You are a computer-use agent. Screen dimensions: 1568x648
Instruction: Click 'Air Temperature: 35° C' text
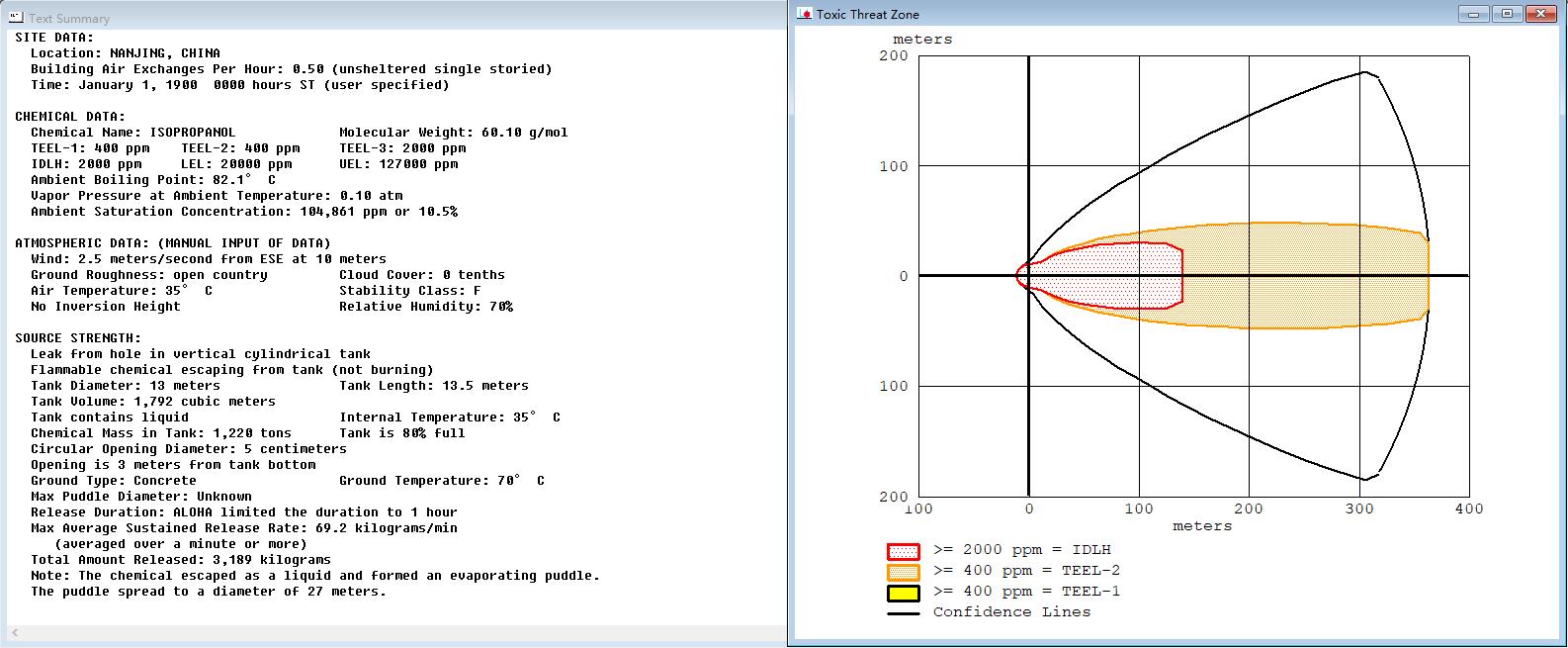(x=122, y=291)
